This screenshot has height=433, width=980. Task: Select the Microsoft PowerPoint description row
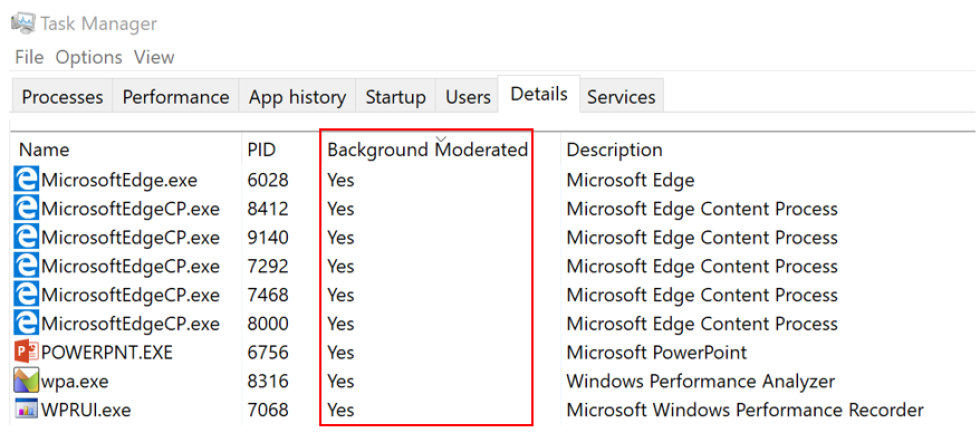656,352
